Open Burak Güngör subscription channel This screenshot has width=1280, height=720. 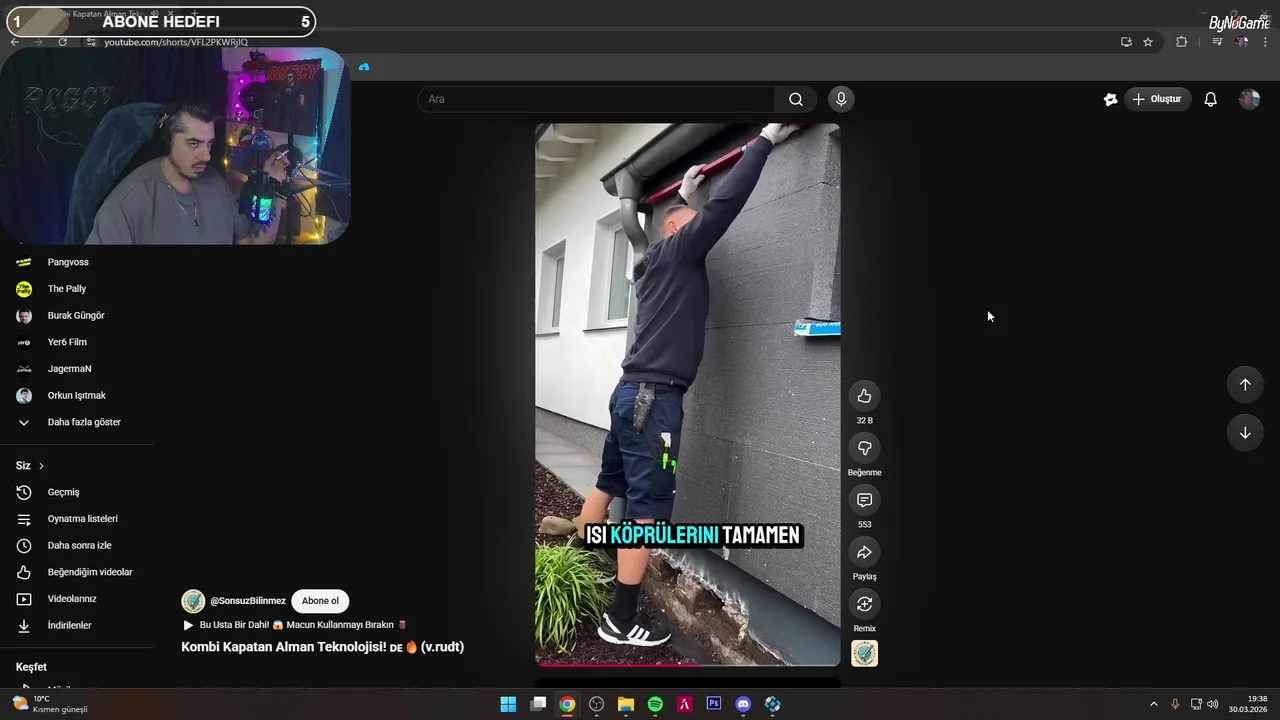tap(77, 316)
